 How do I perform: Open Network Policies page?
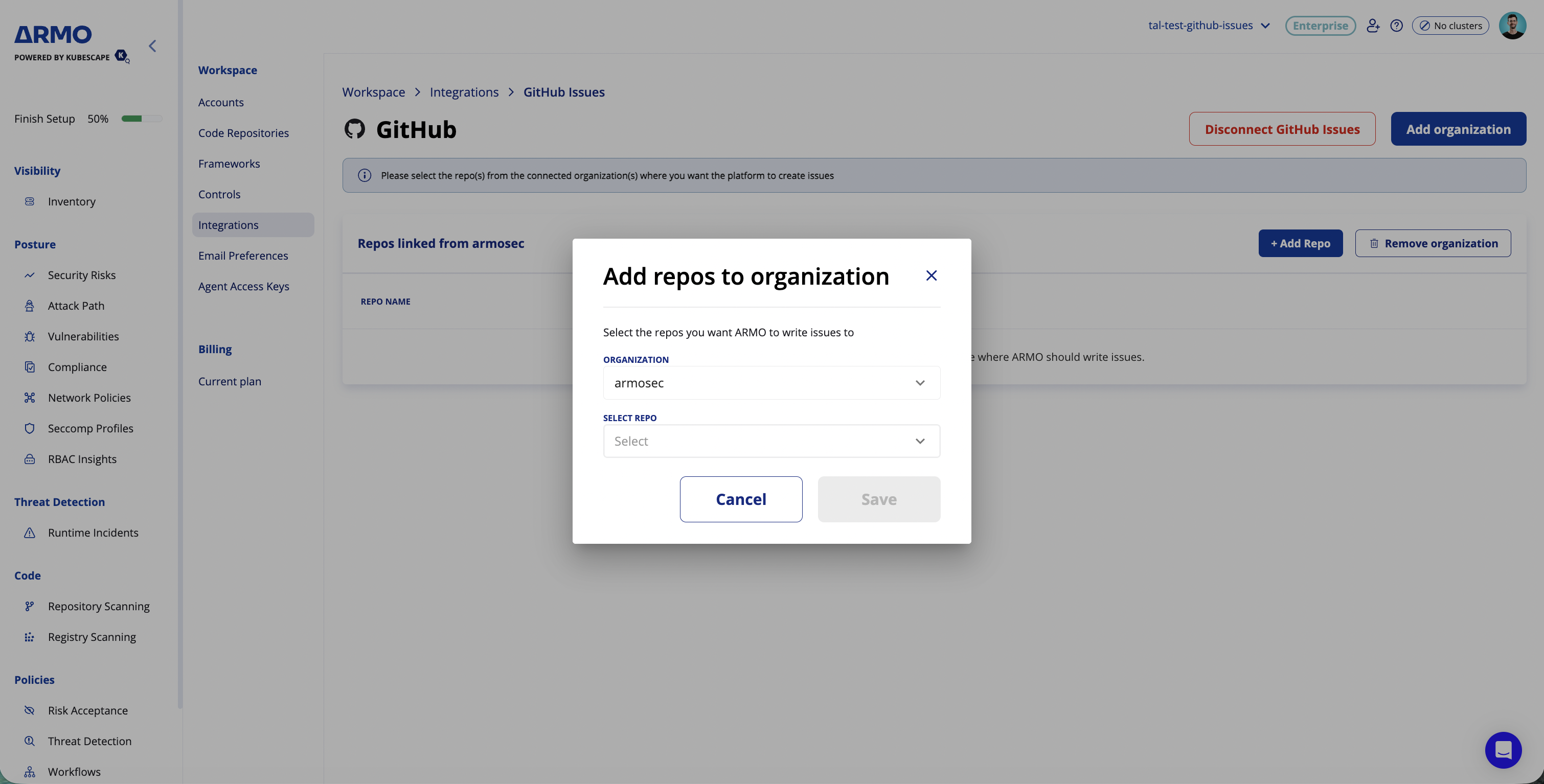(89, 398)
